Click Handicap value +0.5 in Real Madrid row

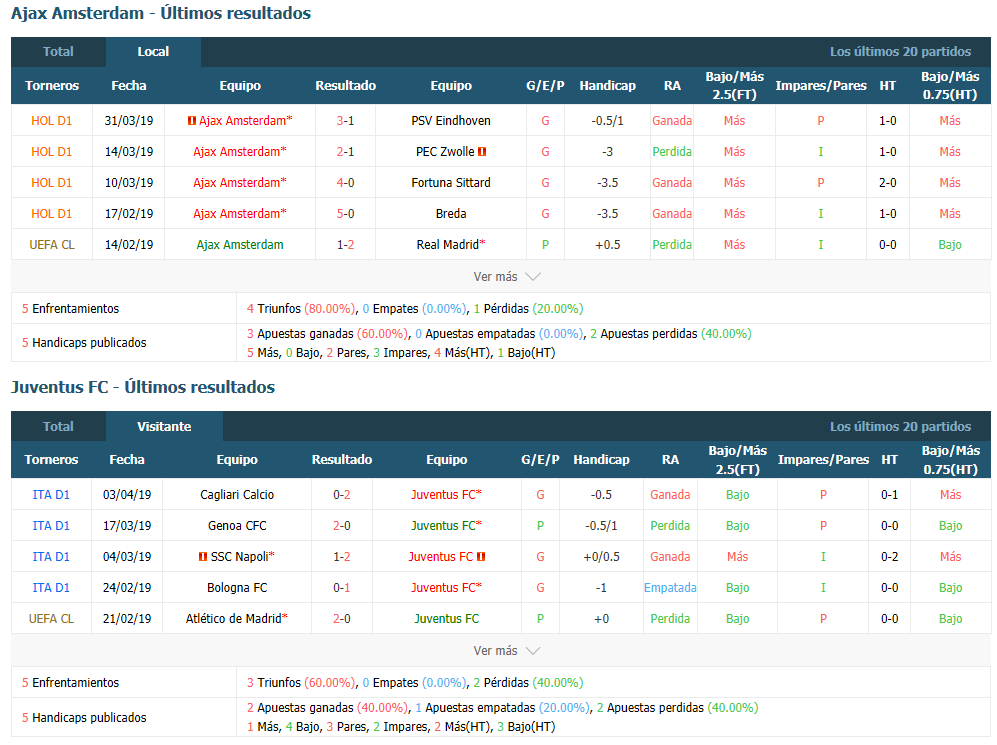[x=607, y=245]
